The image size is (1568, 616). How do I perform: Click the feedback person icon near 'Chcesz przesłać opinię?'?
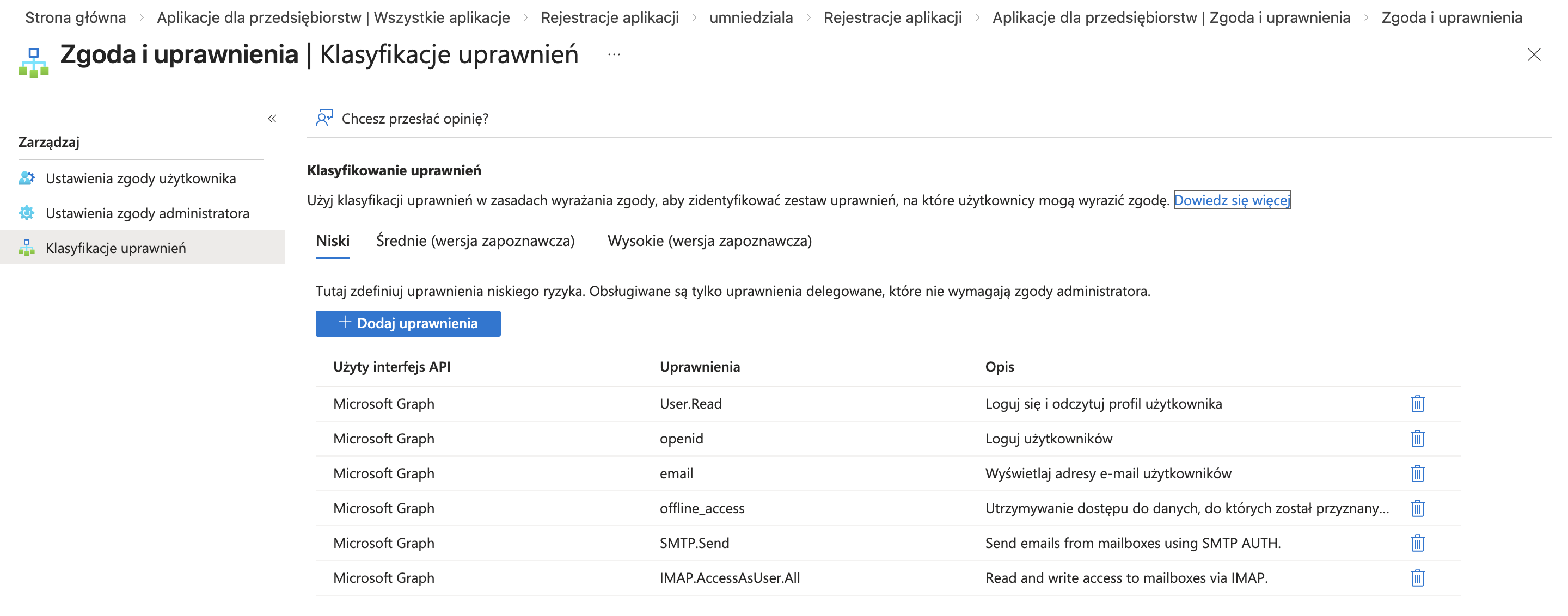(323, 118)
